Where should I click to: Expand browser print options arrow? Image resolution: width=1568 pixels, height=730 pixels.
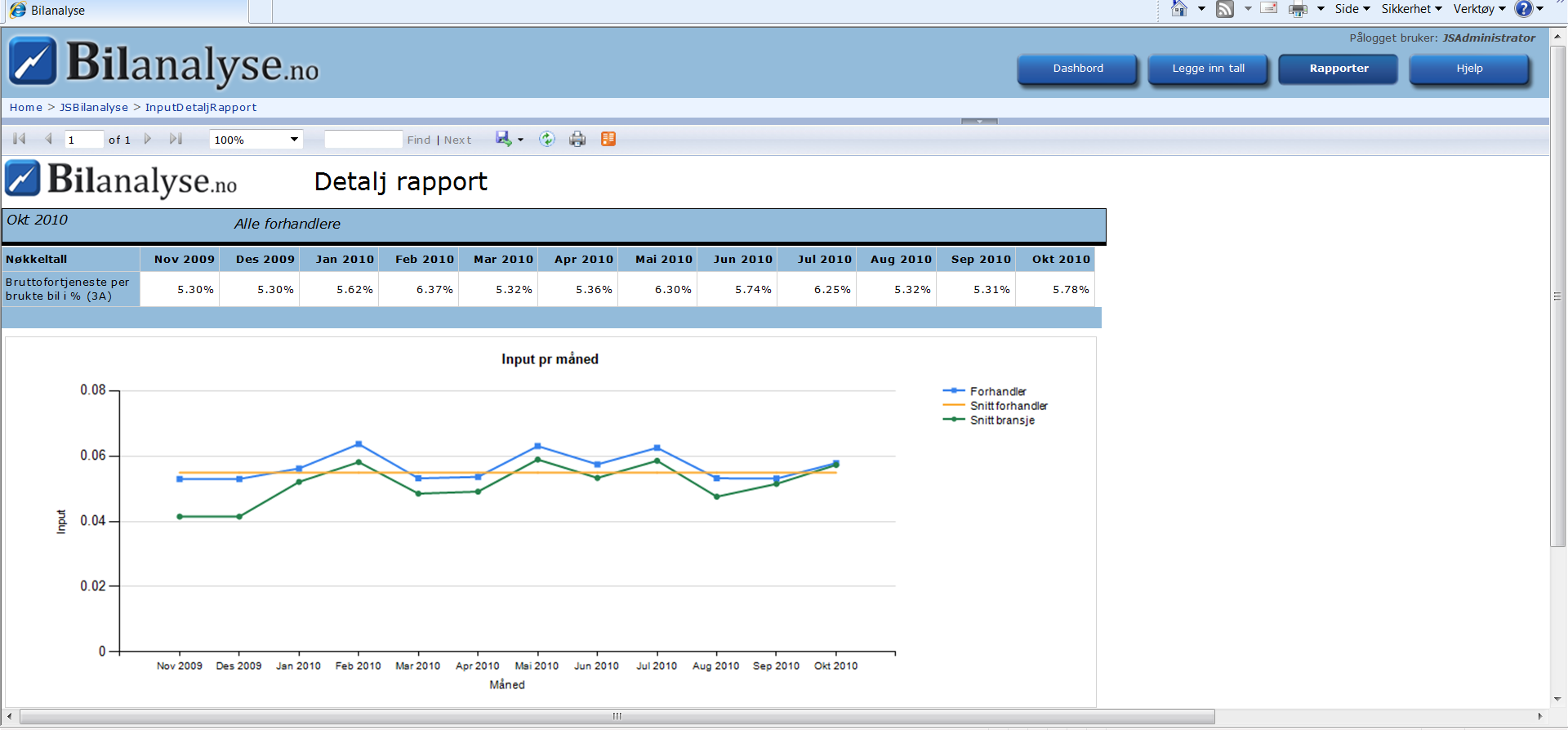[1321, 9]
